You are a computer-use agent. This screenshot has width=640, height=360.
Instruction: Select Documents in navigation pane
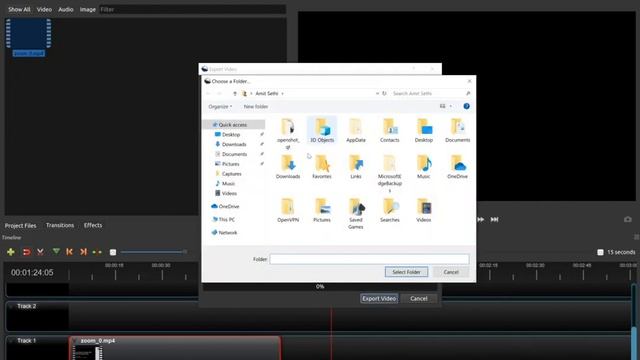(x=233, y=154)
